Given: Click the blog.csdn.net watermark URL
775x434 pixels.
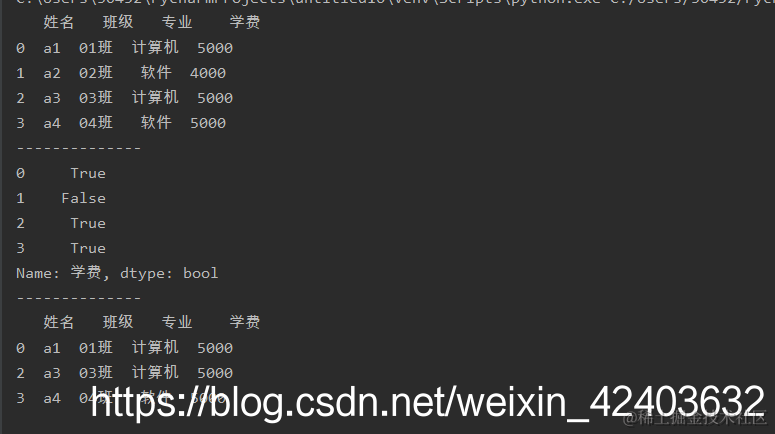Looking at the screenshot, I should click(x=428, y=403).
